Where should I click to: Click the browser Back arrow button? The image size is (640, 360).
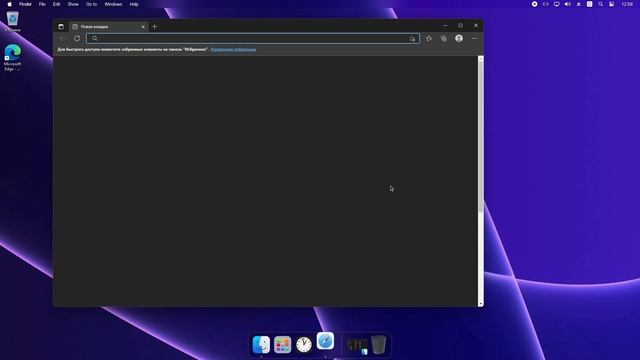62,38
